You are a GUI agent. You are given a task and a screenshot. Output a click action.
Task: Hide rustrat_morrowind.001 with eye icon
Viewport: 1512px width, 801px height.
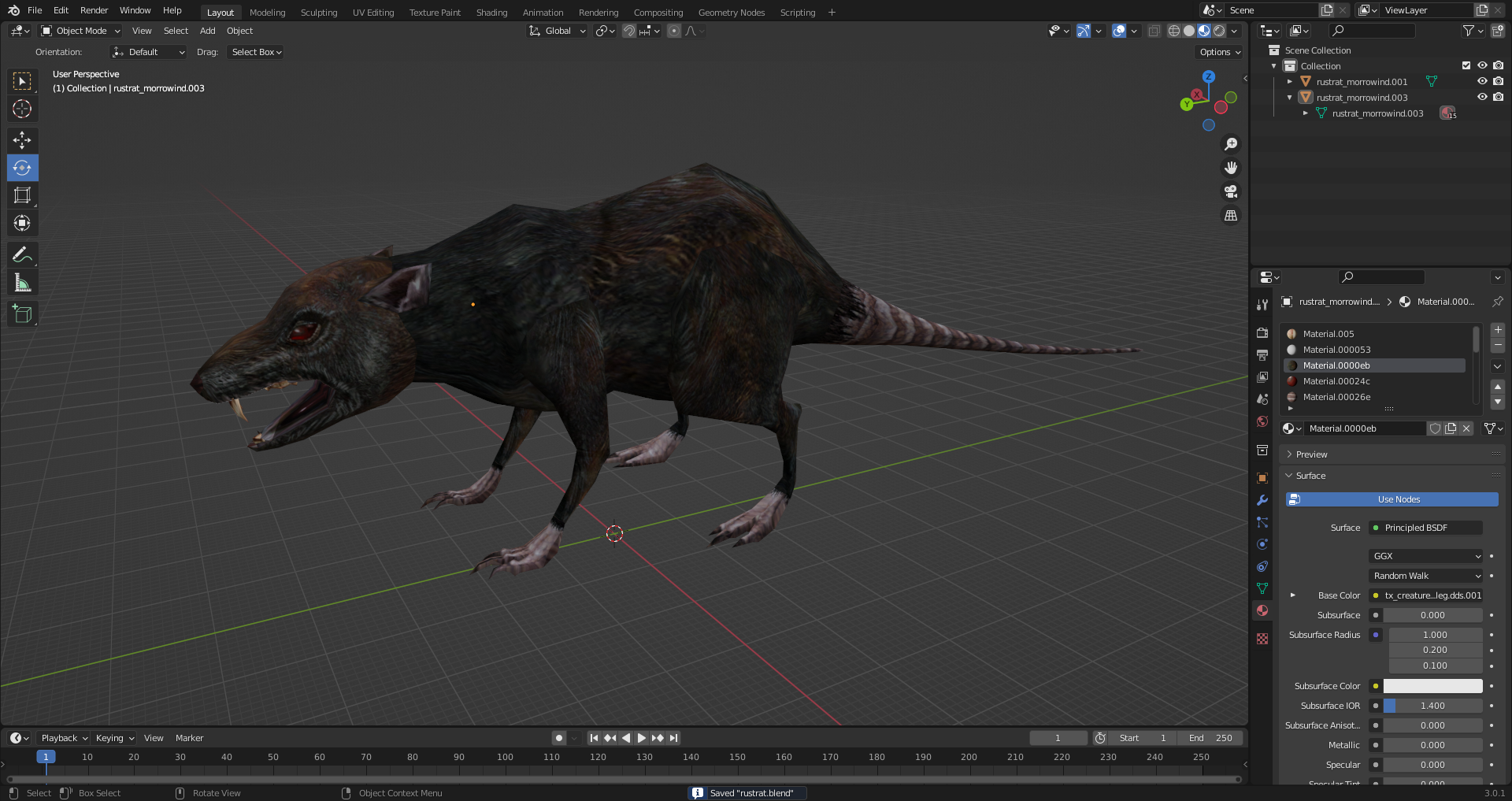pos(1481,82)
